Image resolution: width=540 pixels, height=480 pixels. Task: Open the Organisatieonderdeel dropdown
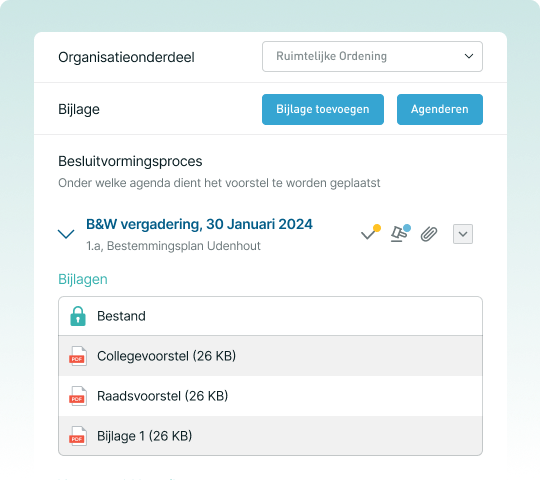click(x=372, y=56)
